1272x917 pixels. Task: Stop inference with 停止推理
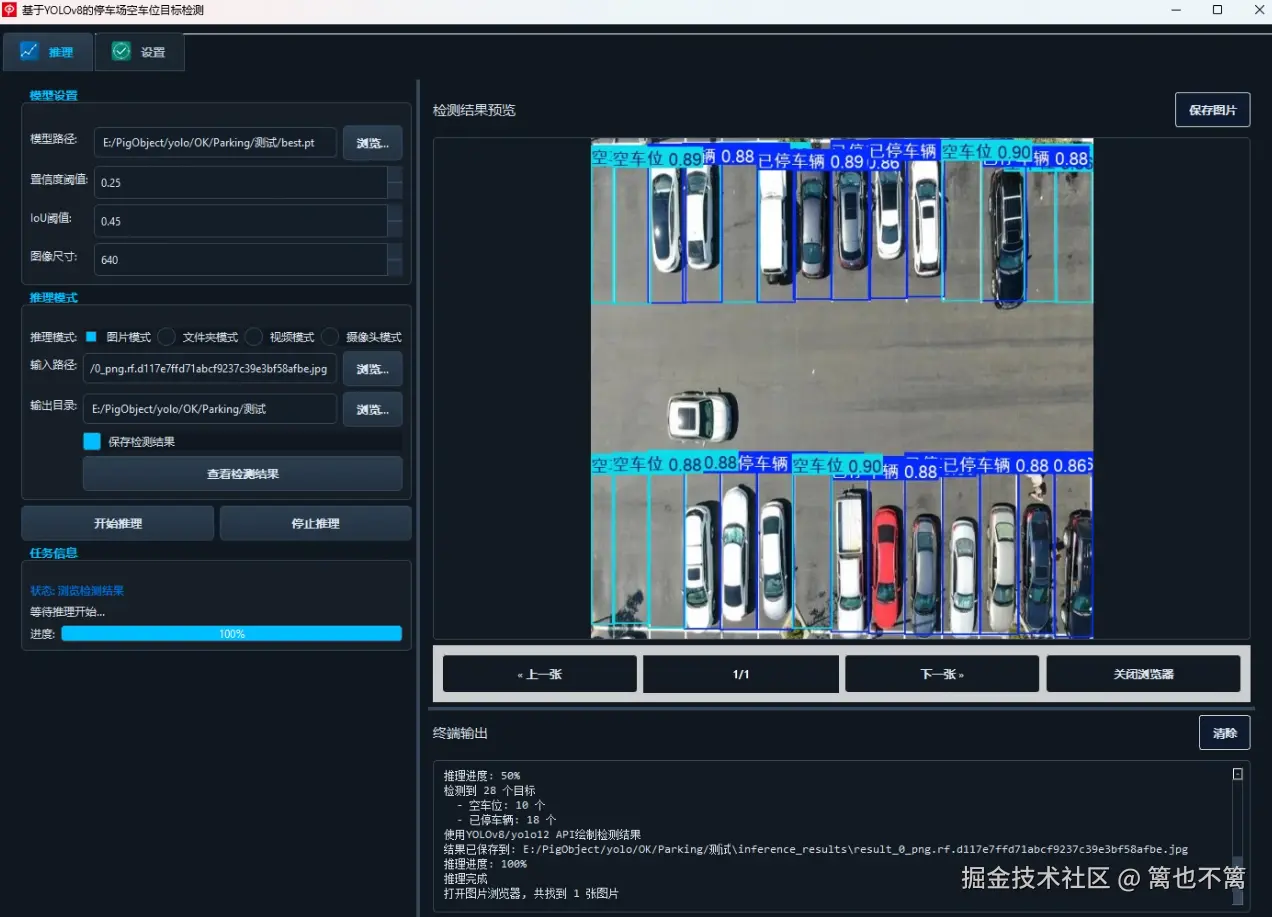[315, 523]
